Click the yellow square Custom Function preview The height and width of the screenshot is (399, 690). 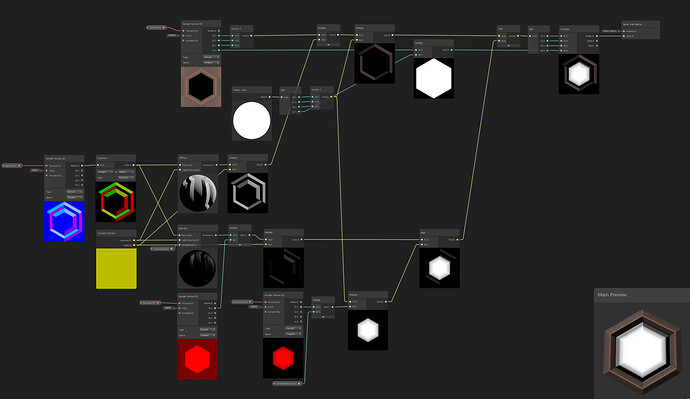click(x=116, y=269)
